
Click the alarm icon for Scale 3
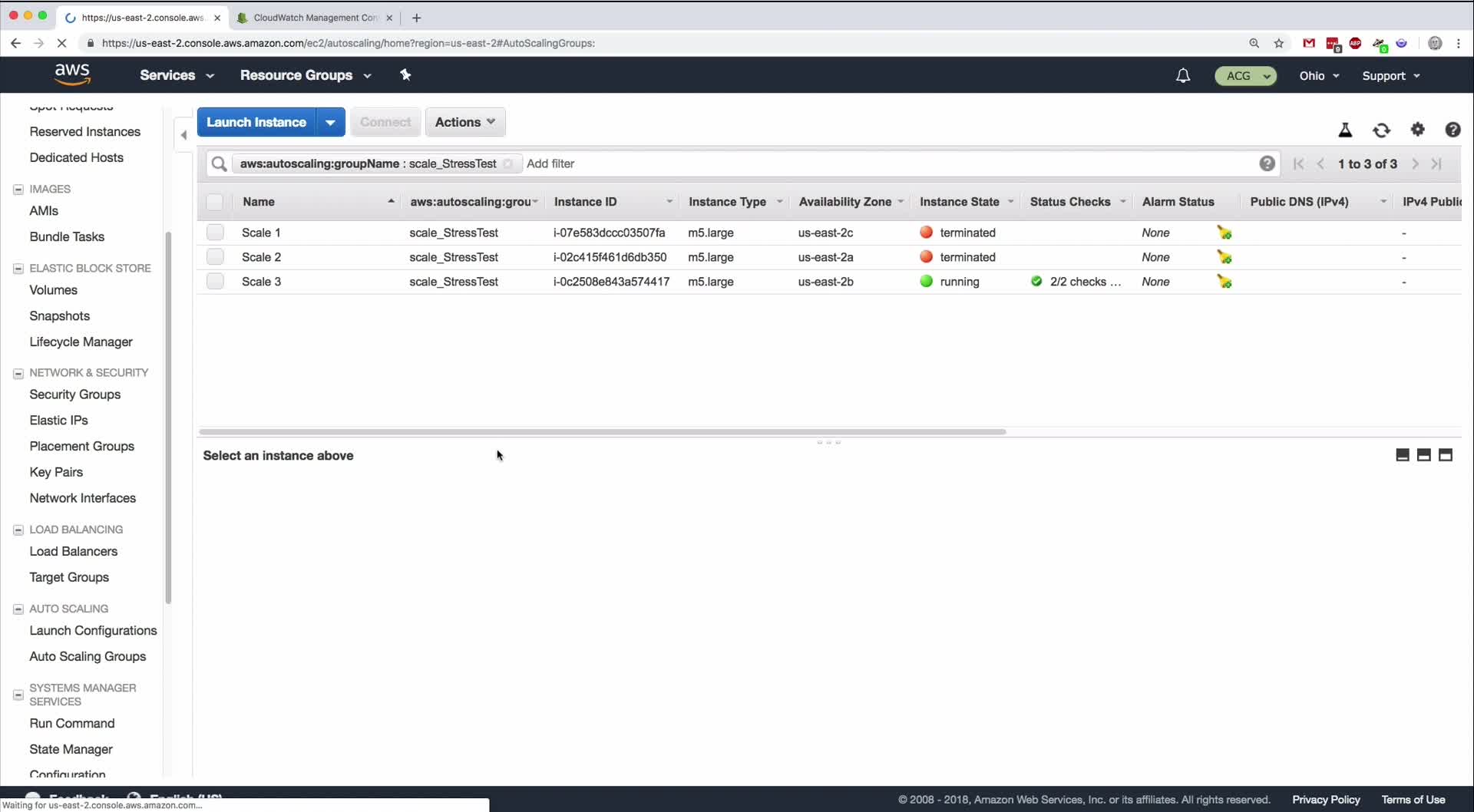(x=1224, y=282)
